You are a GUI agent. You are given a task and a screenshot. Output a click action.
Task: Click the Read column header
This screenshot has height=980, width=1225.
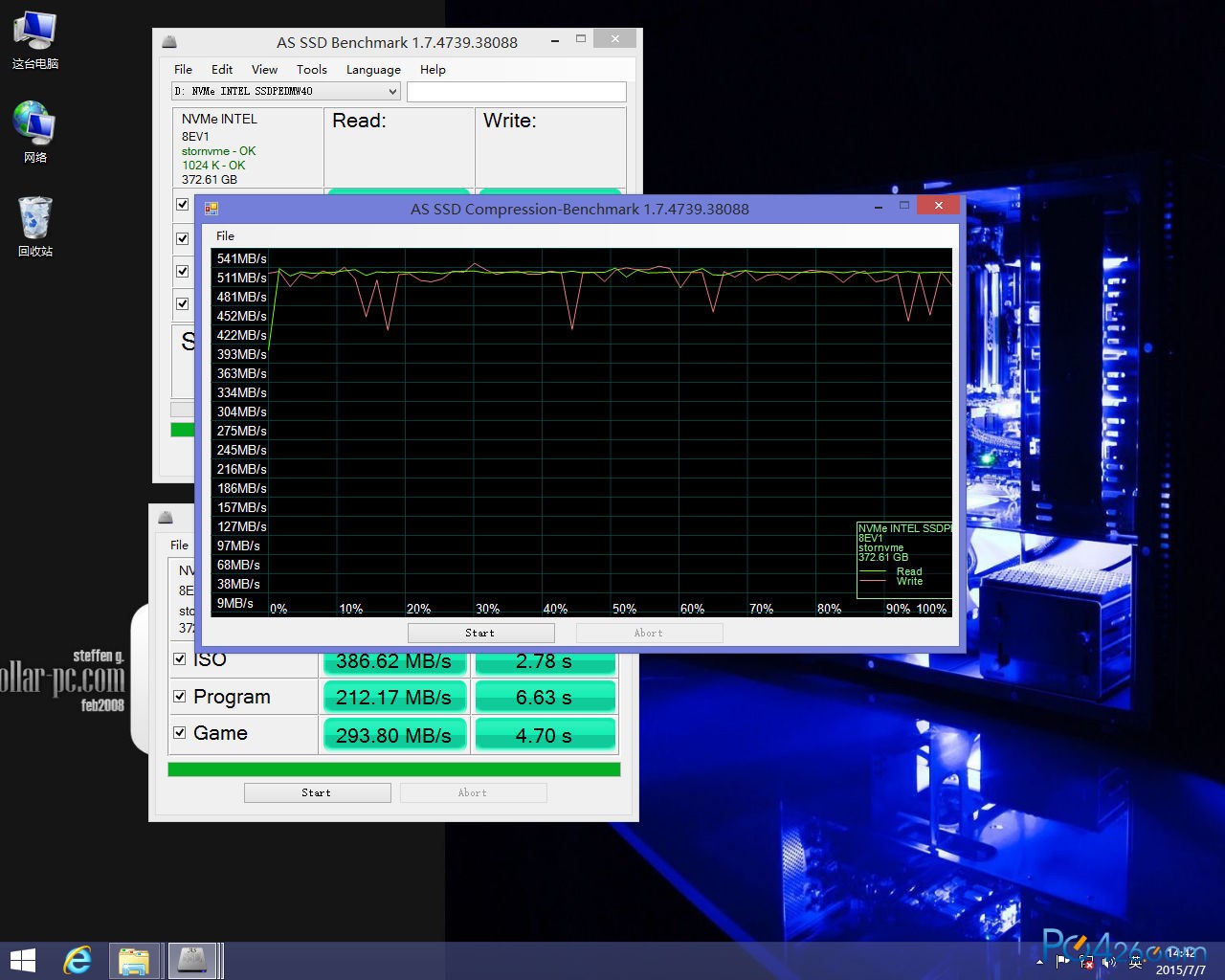360,121
